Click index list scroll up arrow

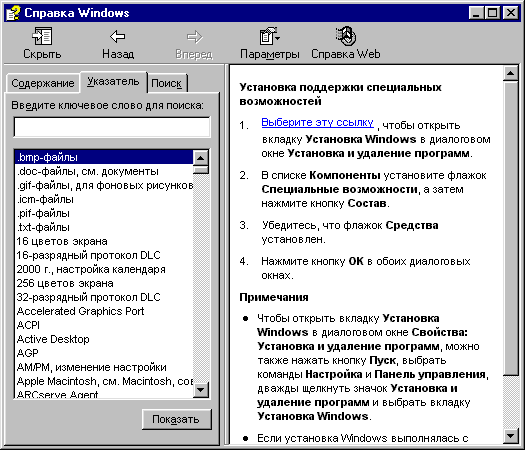[201, 157]
